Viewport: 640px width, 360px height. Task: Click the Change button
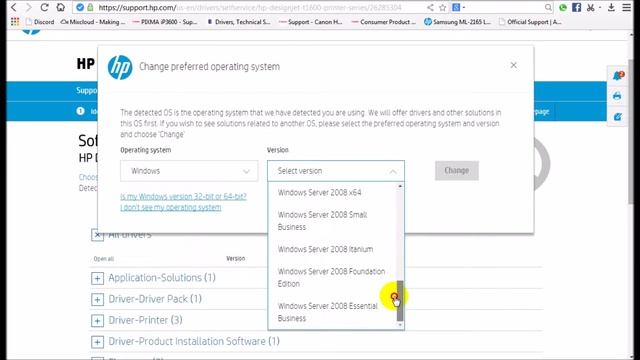tap(457, 171)
